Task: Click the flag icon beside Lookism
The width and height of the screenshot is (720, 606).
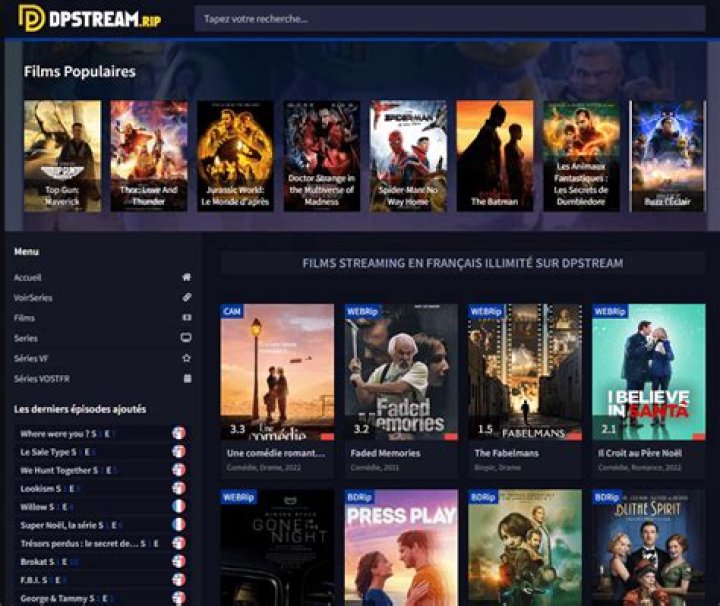Action: click(x=179, y=488)
